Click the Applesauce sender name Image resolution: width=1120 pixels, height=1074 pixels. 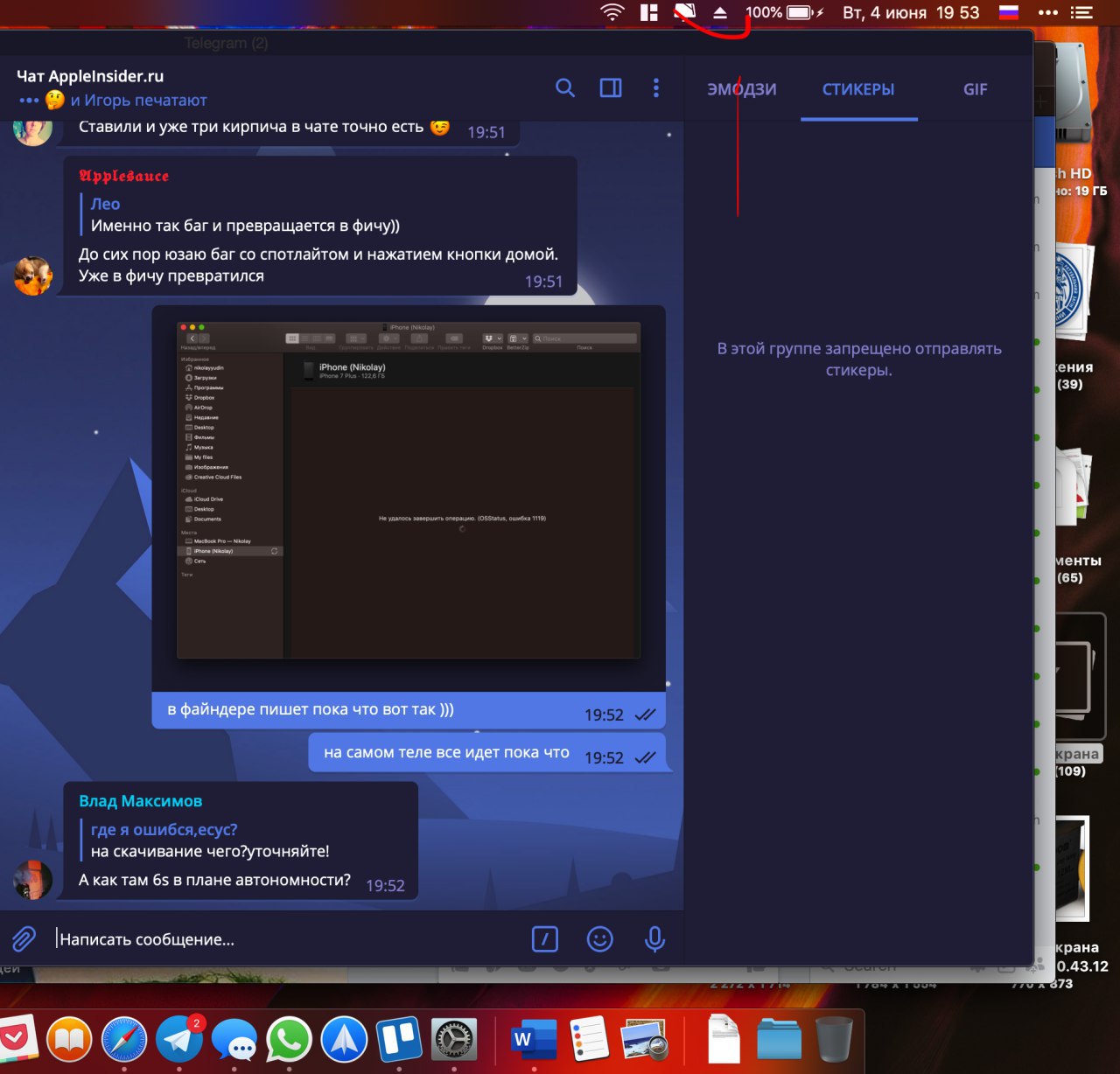pos(124,176)
